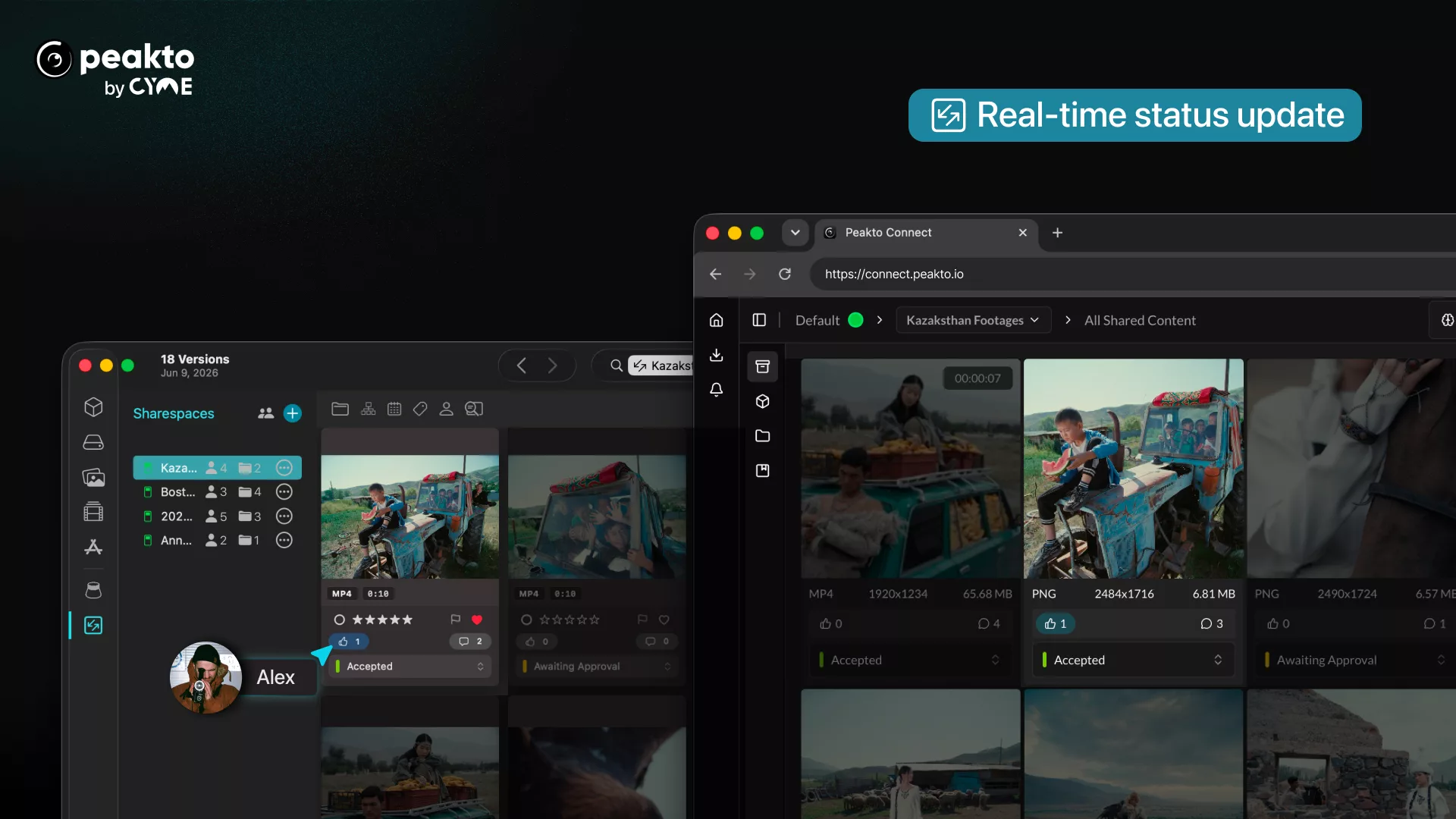Click the members icon next to Sharespaces
The height and width of the screenshot is (819, 1456).
point(265,413)
